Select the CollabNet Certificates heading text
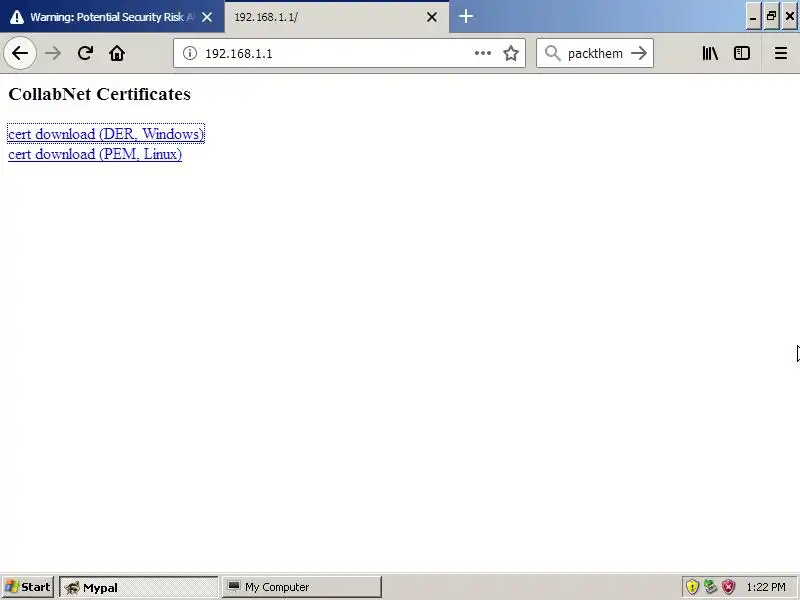The width and height of the screenshot is (800, 600). [x=99, y=94]
